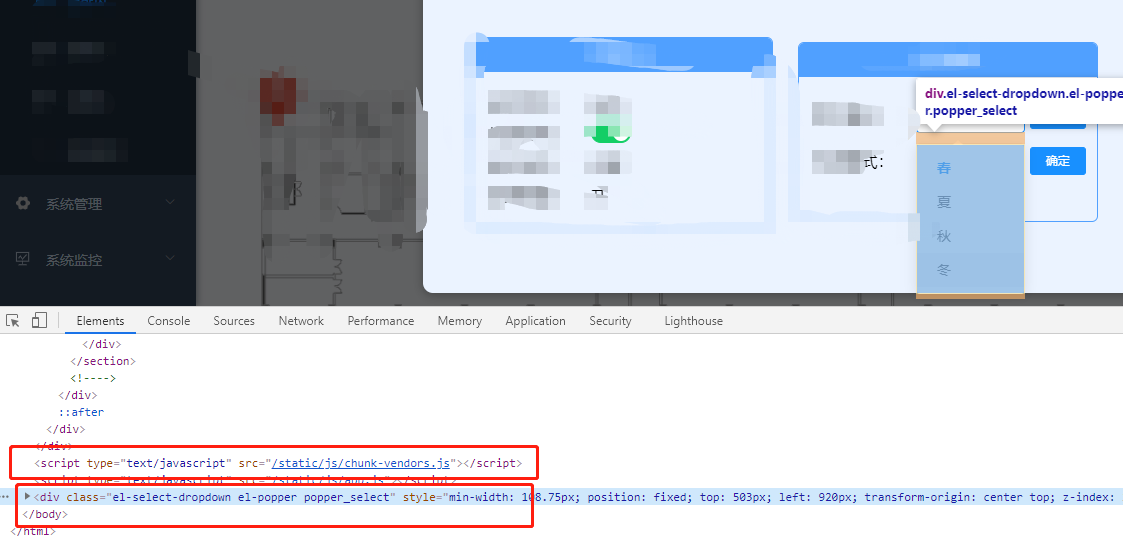Open the Lighthouse tab

tap(694, 321)
